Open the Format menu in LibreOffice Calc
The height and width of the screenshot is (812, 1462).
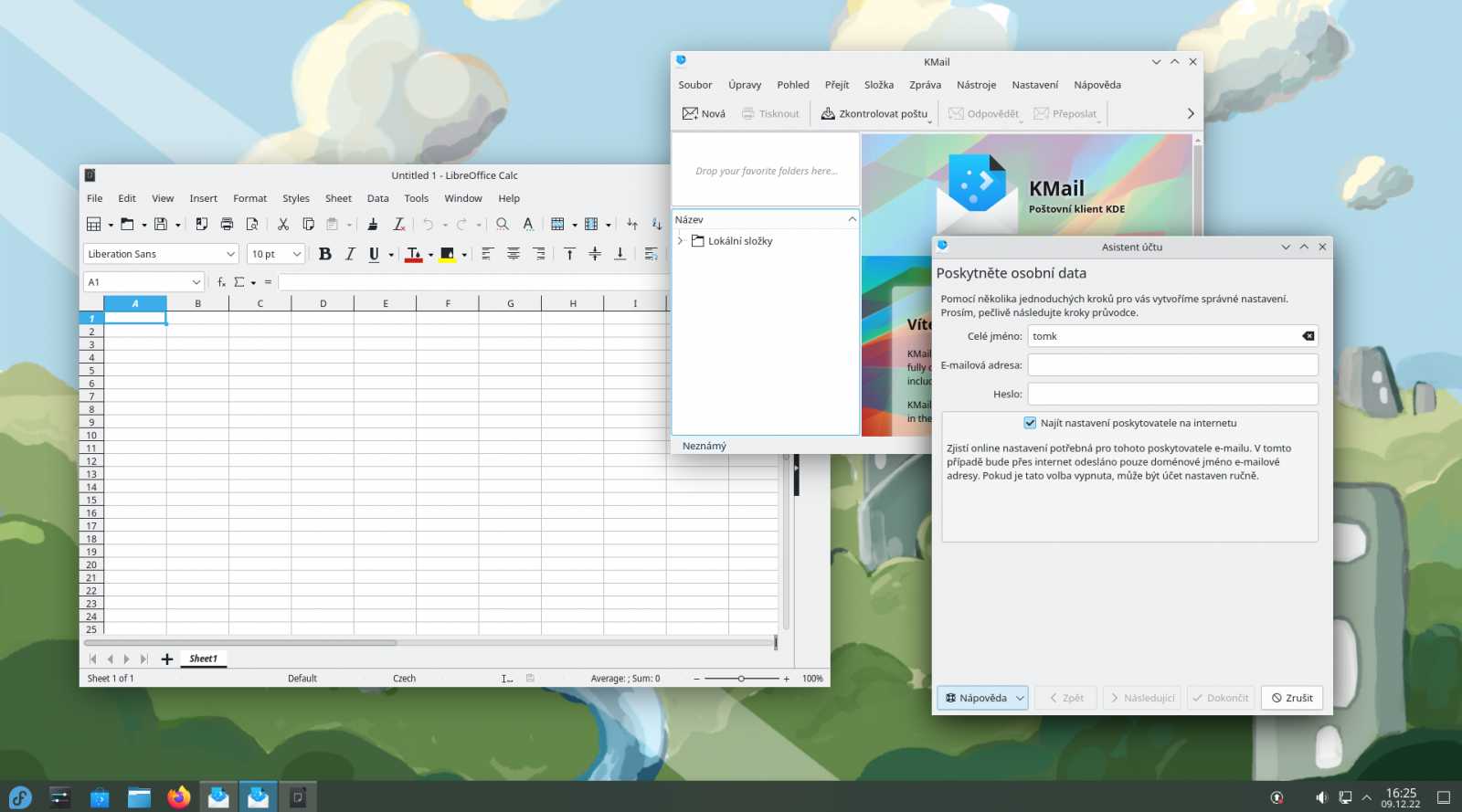(x=249, y=198)
